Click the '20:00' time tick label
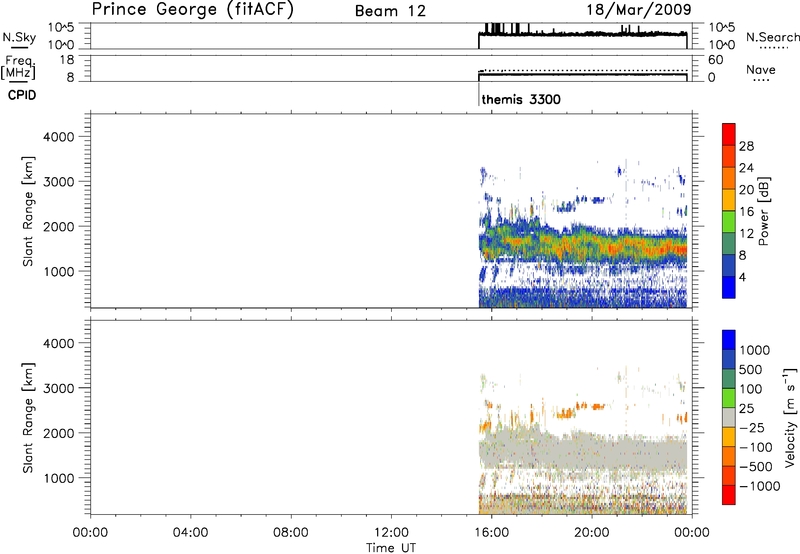The height and width of the screenshot is (554, 800). pos(592,533)
